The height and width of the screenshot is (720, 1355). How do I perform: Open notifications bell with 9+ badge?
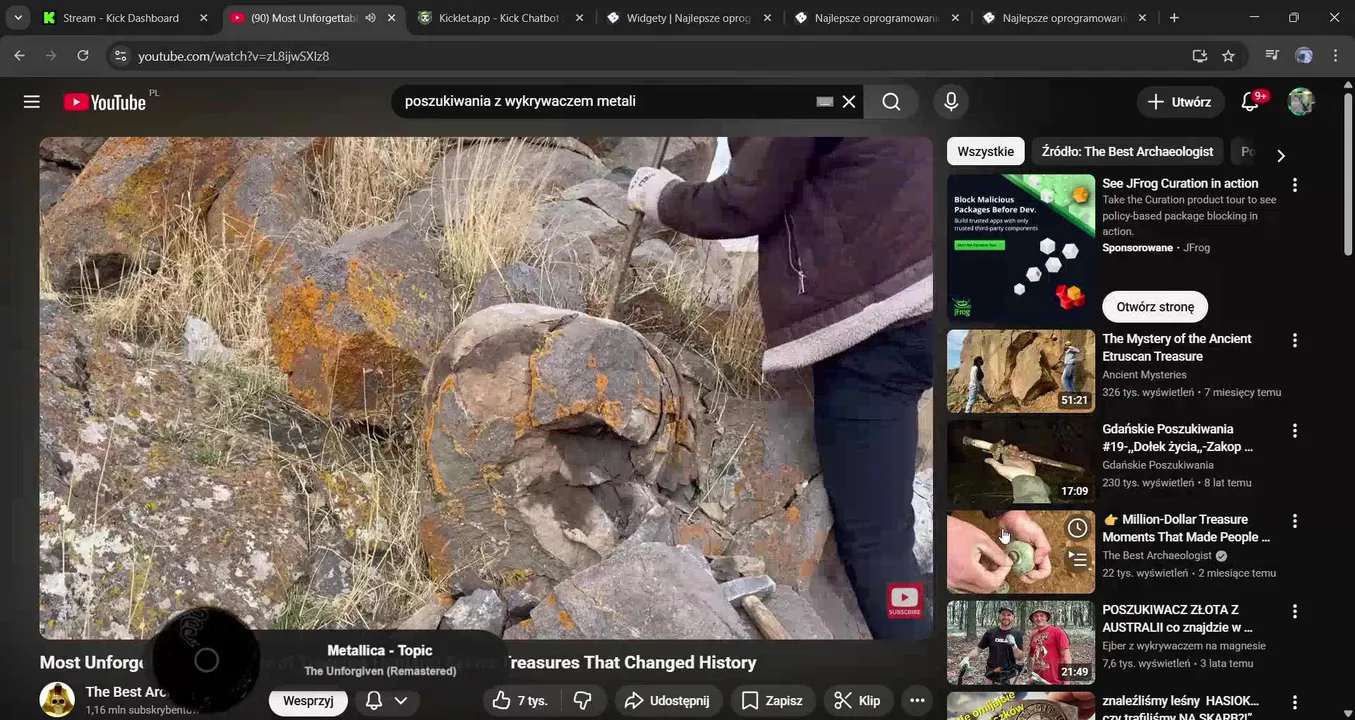(x=1251, y=101)
